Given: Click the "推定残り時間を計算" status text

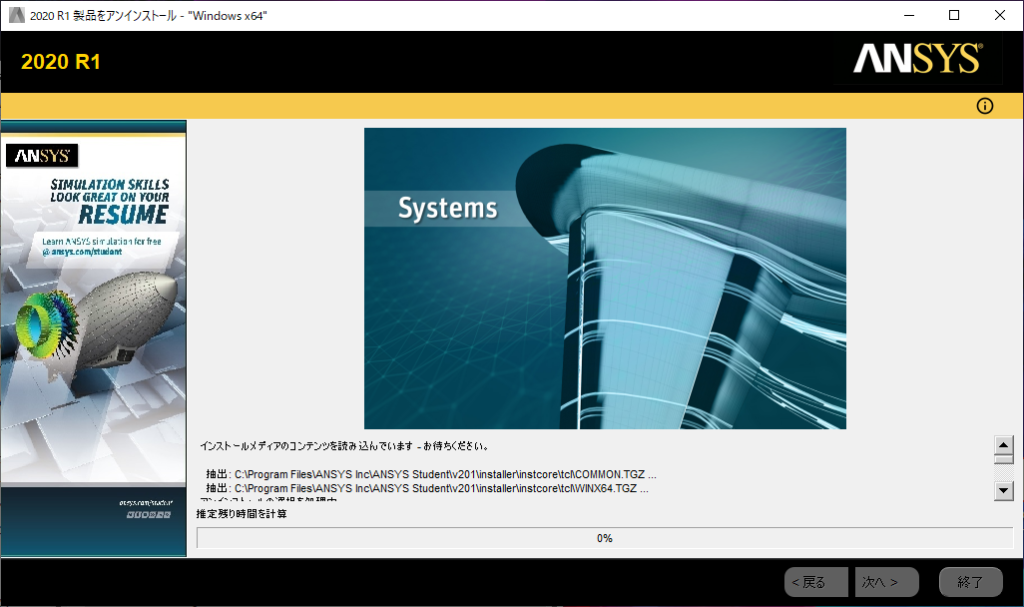Looking at the screenshot, I should pyautogui.click(x=242, y=514).
